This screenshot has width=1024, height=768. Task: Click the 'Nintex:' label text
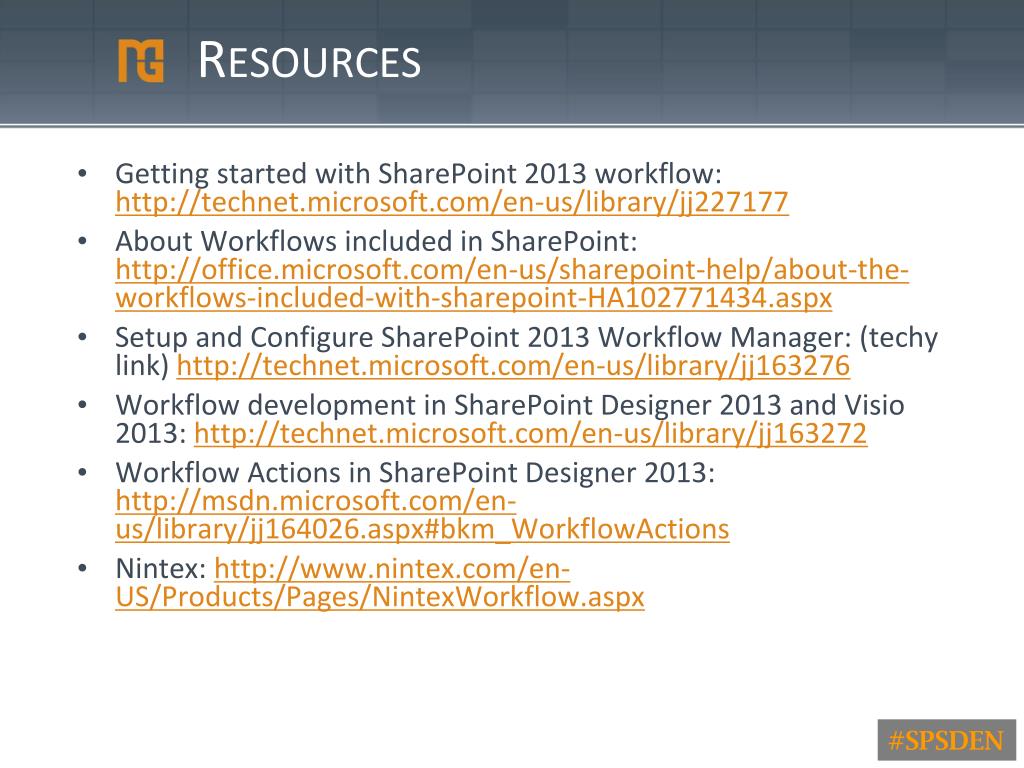coord(161,569)
